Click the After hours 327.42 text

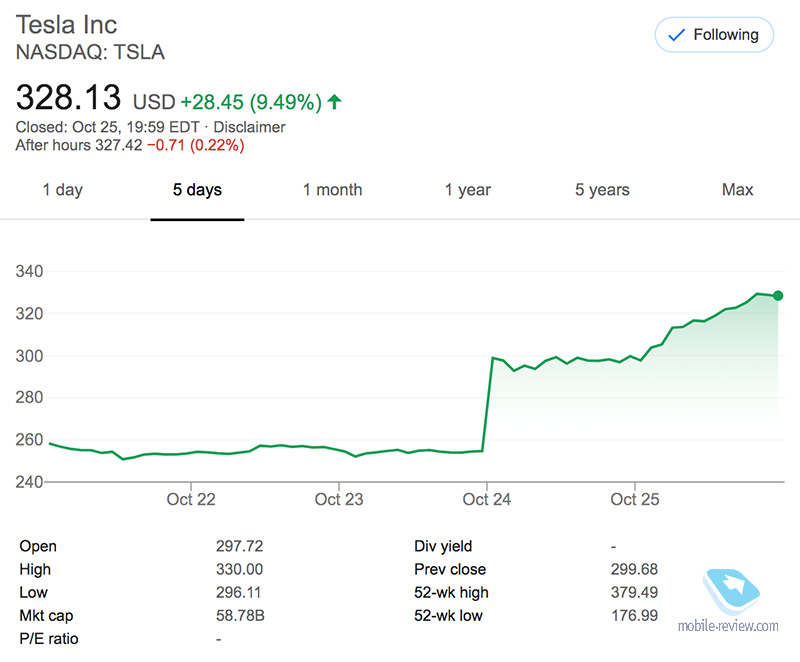click(x=79, y=145)
